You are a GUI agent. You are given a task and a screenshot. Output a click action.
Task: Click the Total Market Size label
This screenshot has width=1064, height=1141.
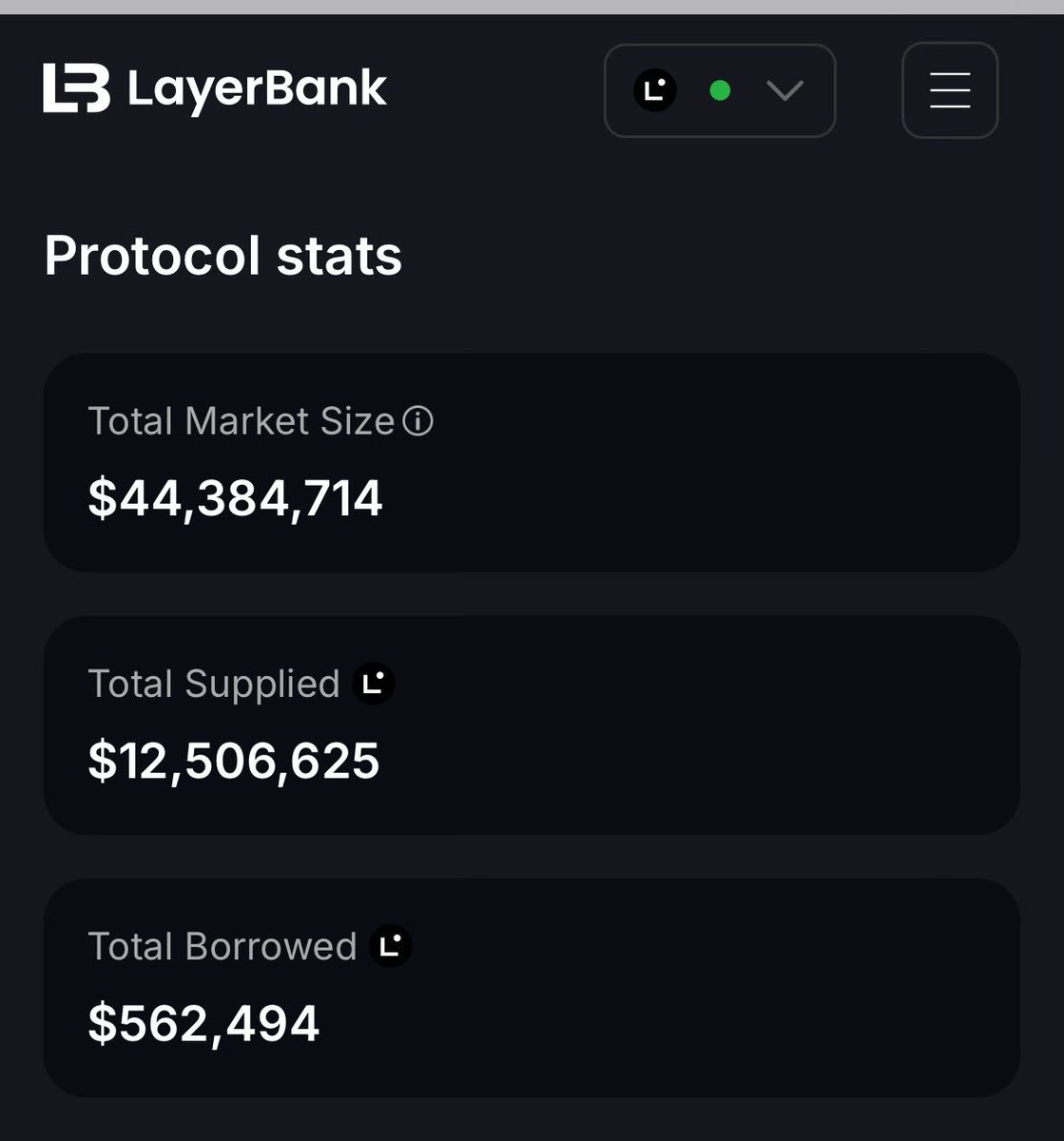click(x=241, y=421)
